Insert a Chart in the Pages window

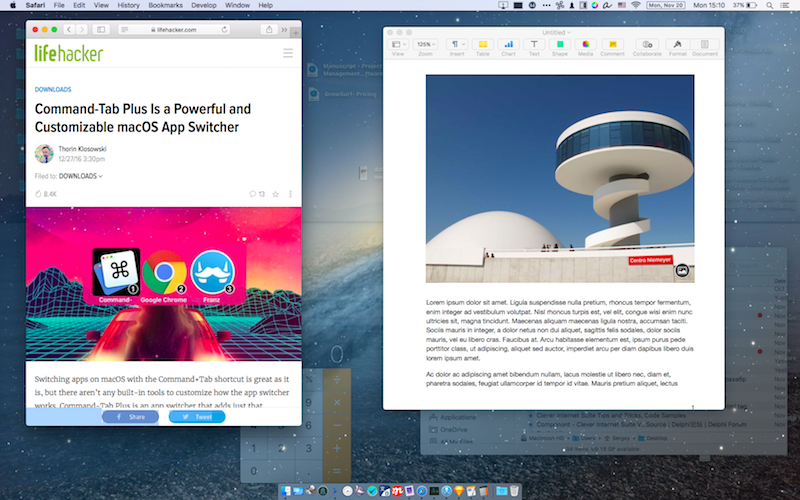(508, 44)
